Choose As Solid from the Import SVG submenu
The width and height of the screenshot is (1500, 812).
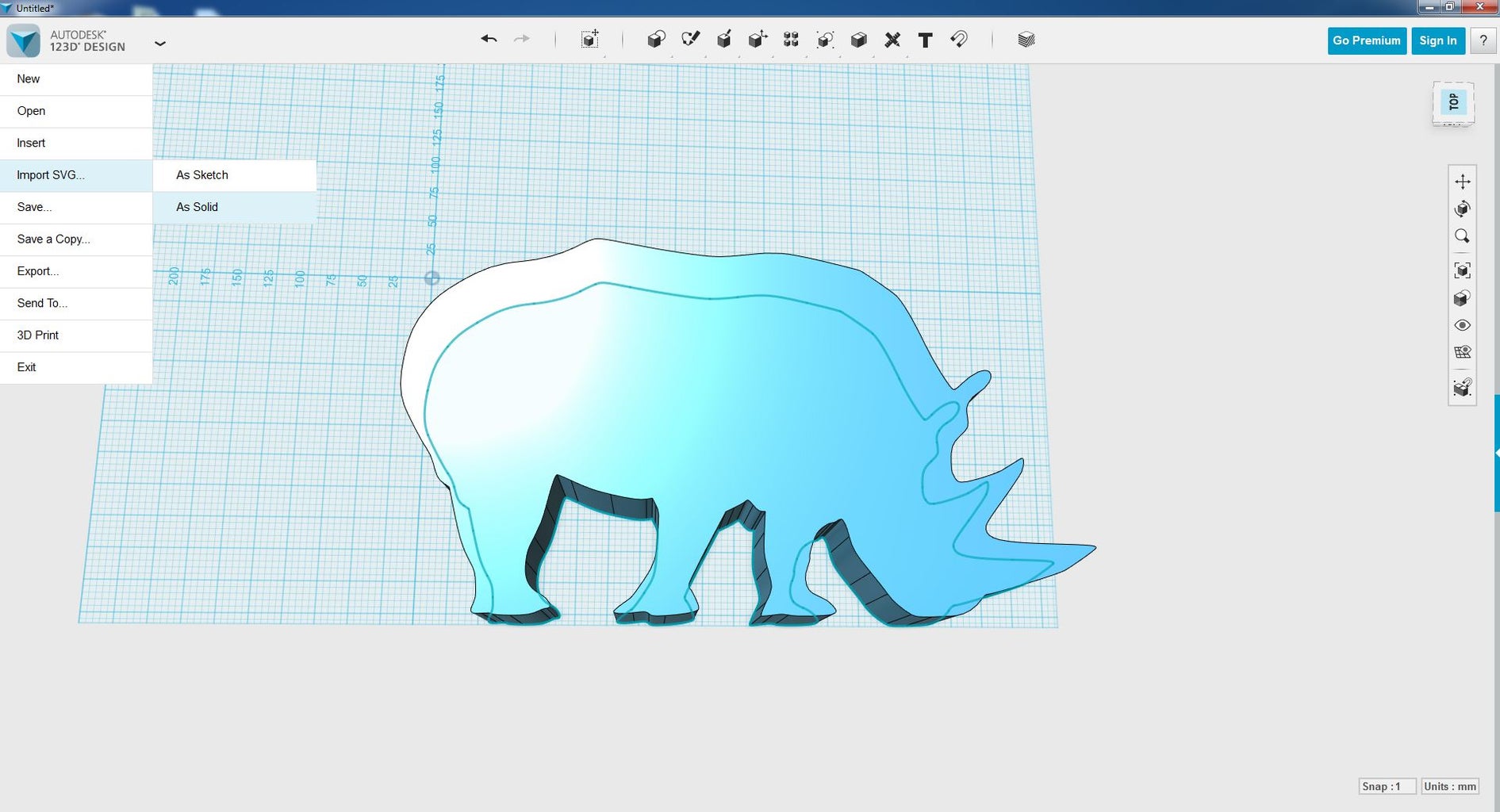tap(196, 207)
